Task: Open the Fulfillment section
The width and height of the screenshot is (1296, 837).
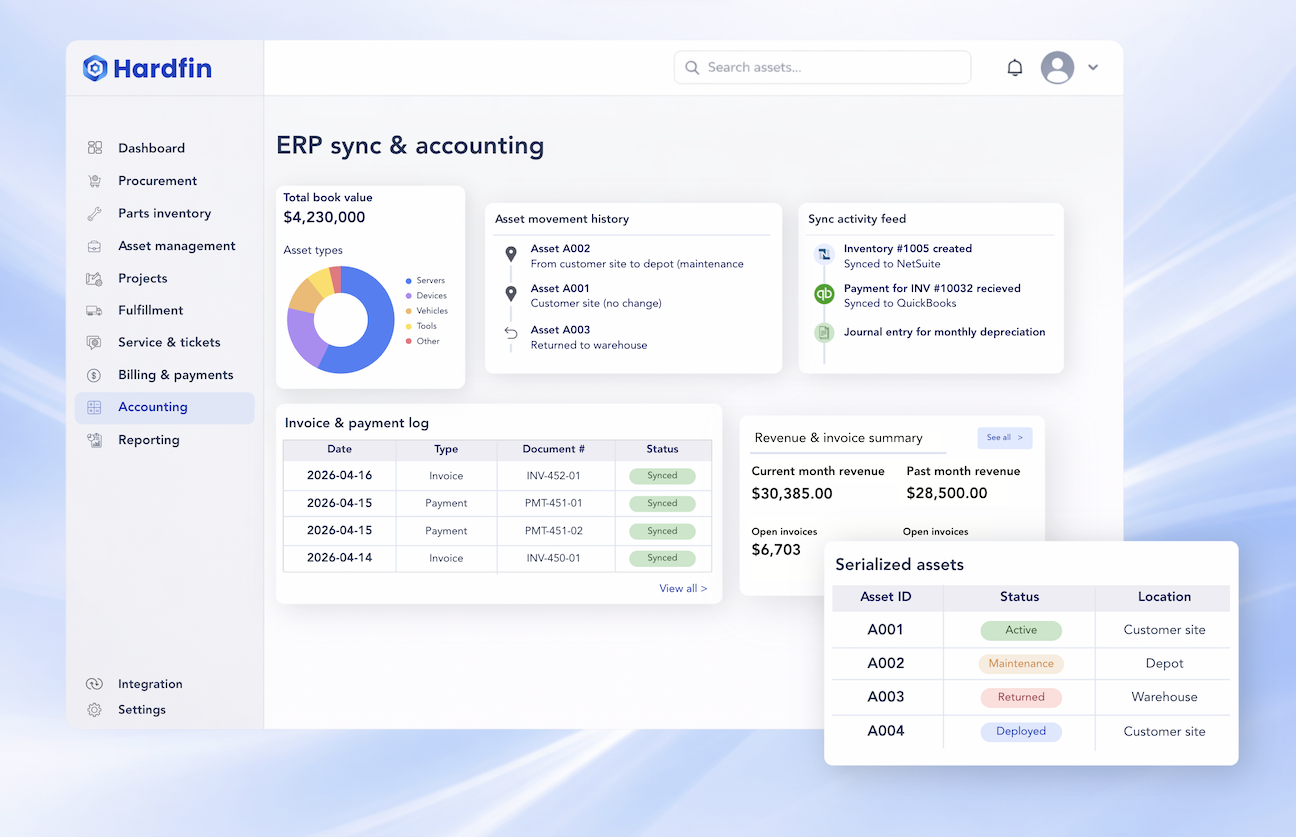Action: [151, 310]
